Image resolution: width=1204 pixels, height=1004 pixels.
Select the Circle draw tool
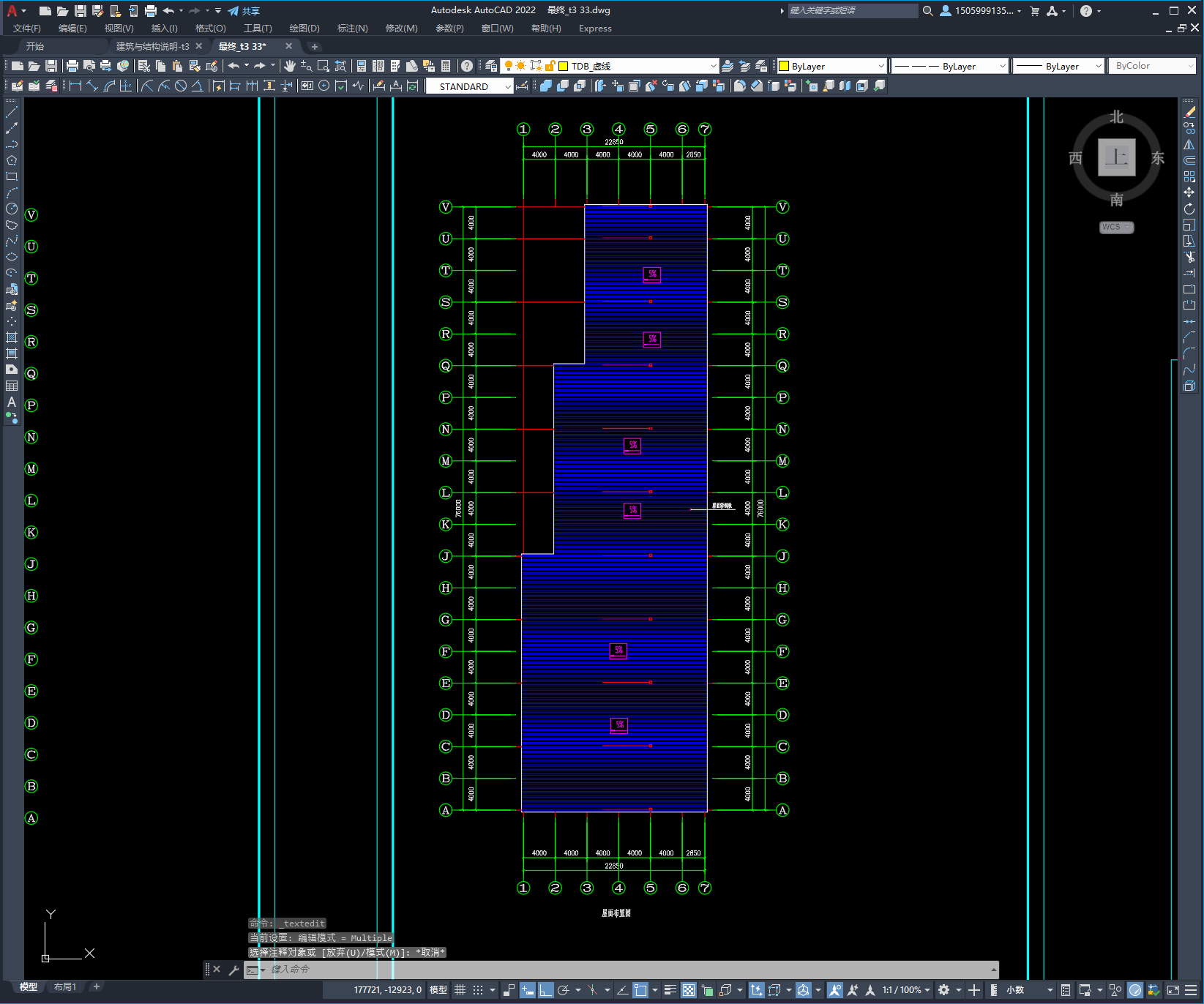(x=12, y=209)
